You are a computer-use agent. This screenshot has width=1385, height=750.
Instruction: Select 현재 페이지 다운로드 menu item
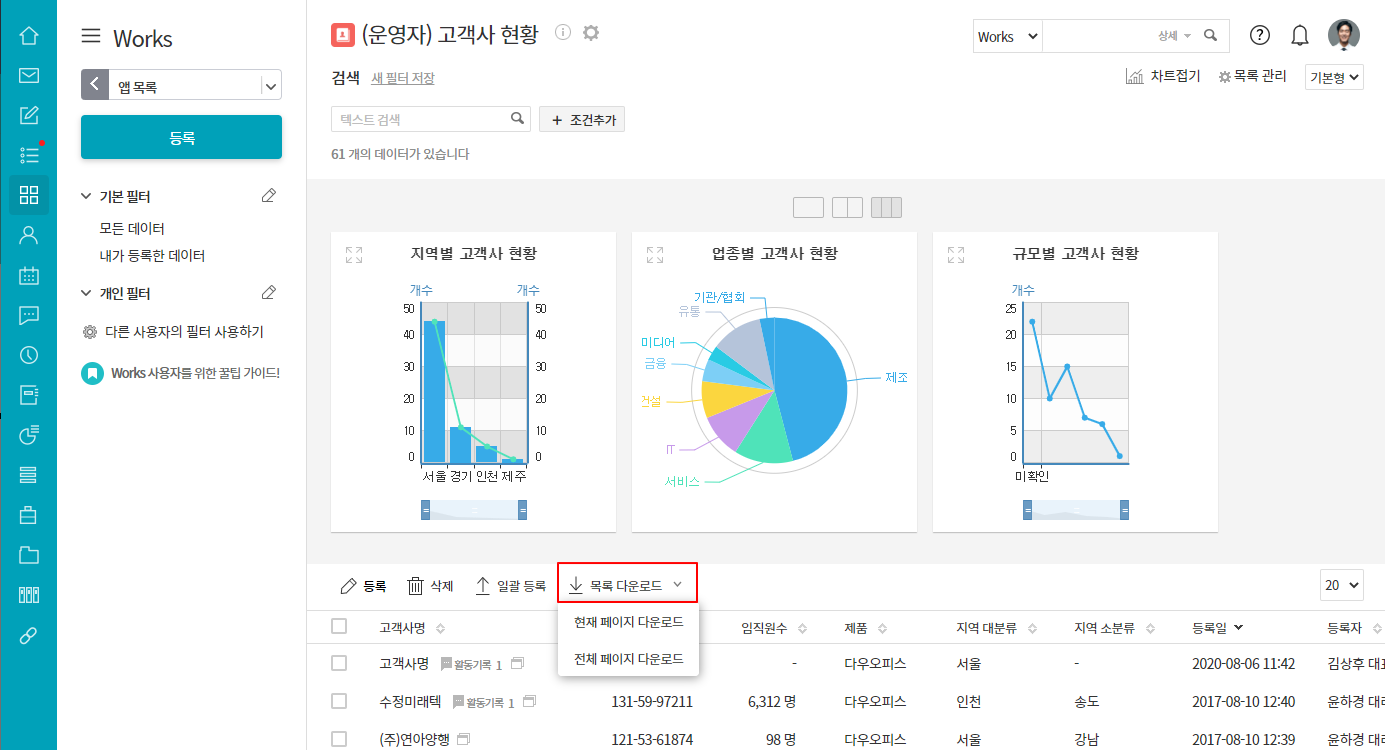coord(628,622)
